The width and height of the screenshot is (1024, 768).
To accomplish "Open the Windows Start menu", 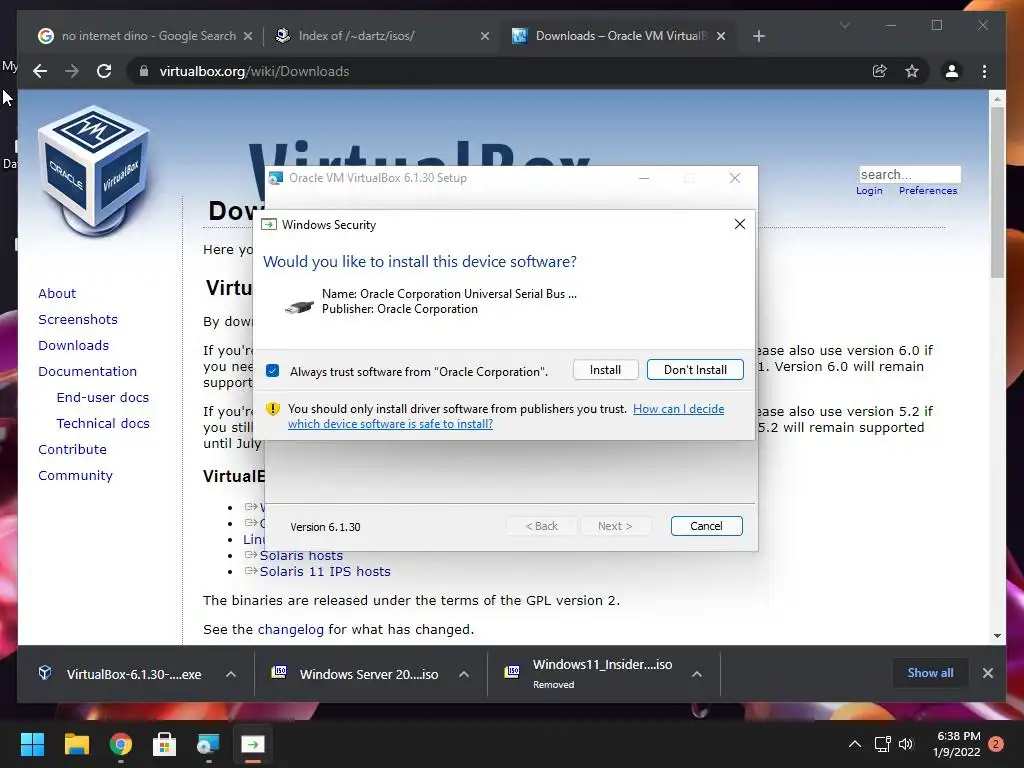I will click(x=32, y=744).
